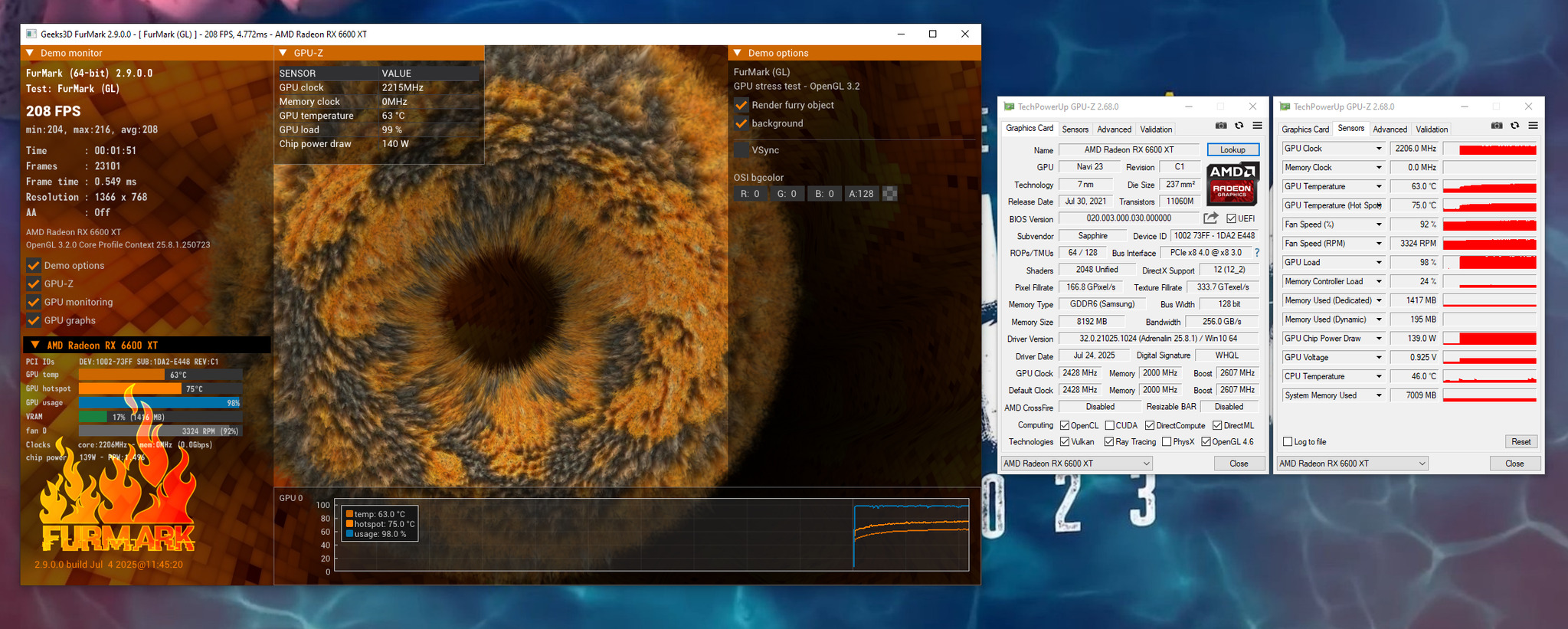Open GPU selector dropdown in Graphics Card window
The image size is (1568, 629).
1077,464
